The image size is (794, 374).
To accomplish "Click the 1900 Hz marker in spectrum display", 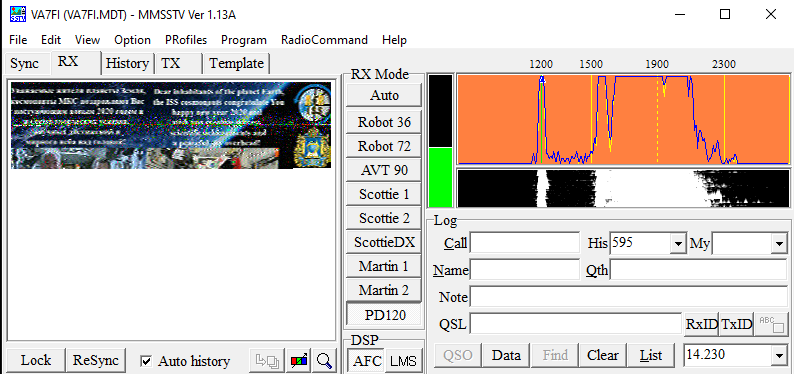I will (657, 64).
